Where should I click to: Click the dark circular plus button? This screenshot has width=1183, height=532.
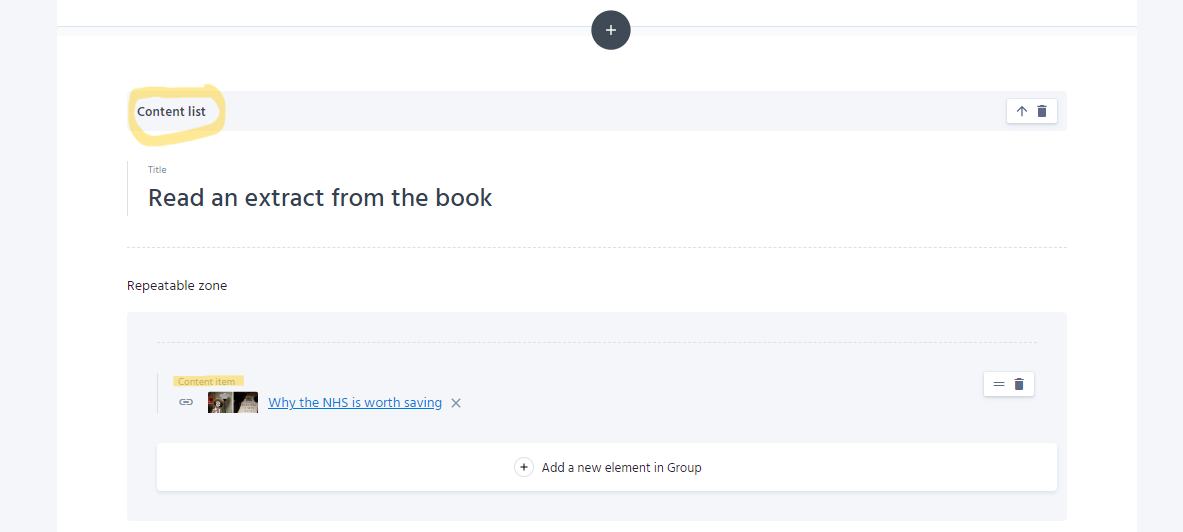(610, 30)
